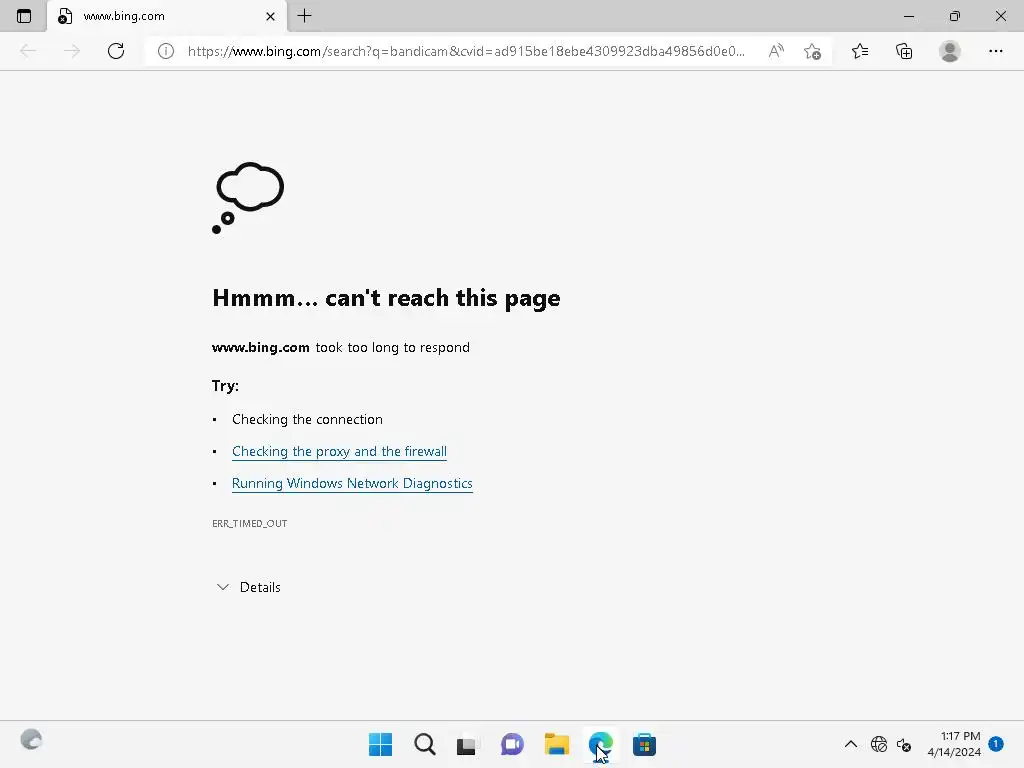
Task: Expand the Details section
Action: (248, 587)
